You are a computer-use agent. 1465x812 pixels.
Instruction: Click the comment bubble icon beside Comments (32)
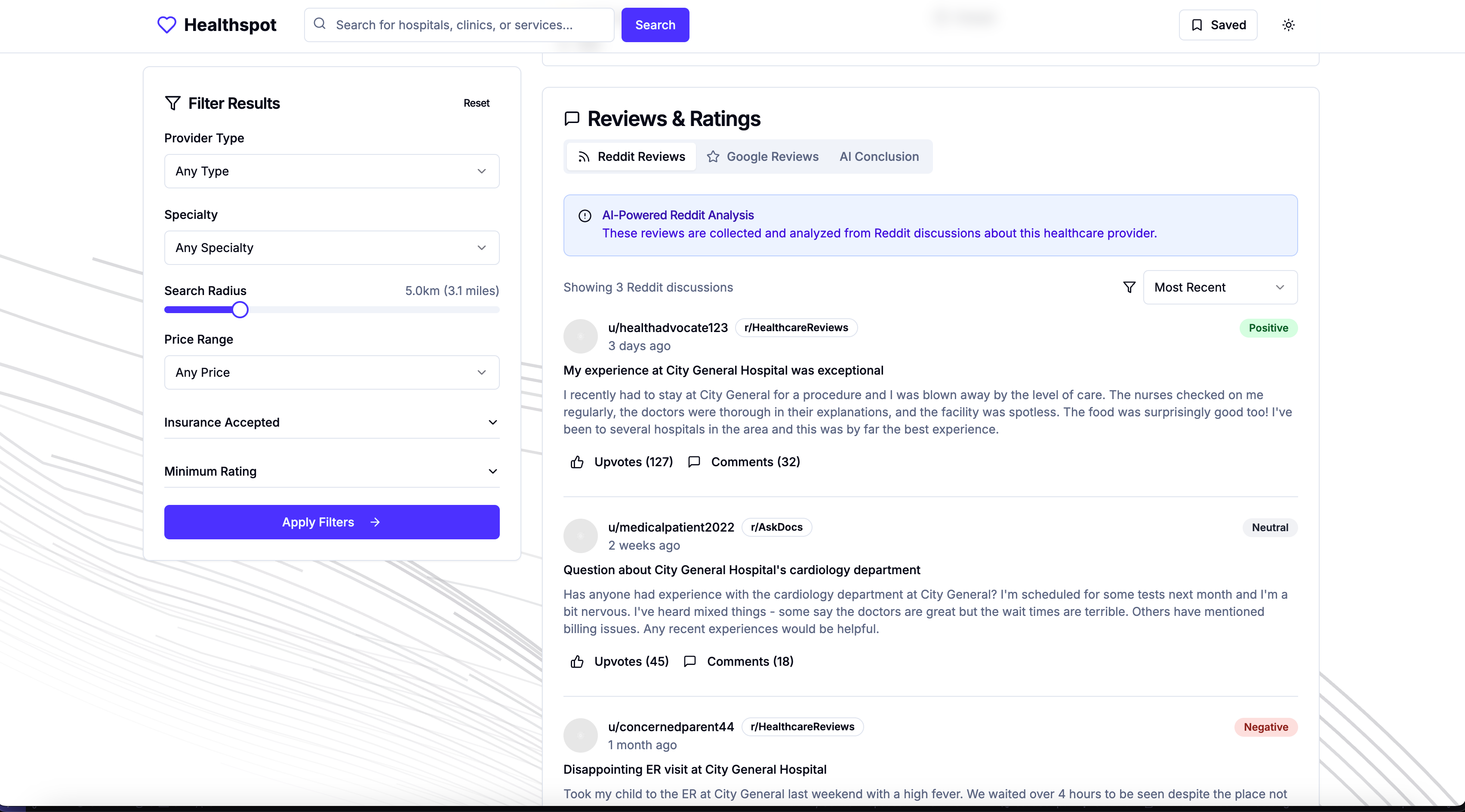pos(694,462)
